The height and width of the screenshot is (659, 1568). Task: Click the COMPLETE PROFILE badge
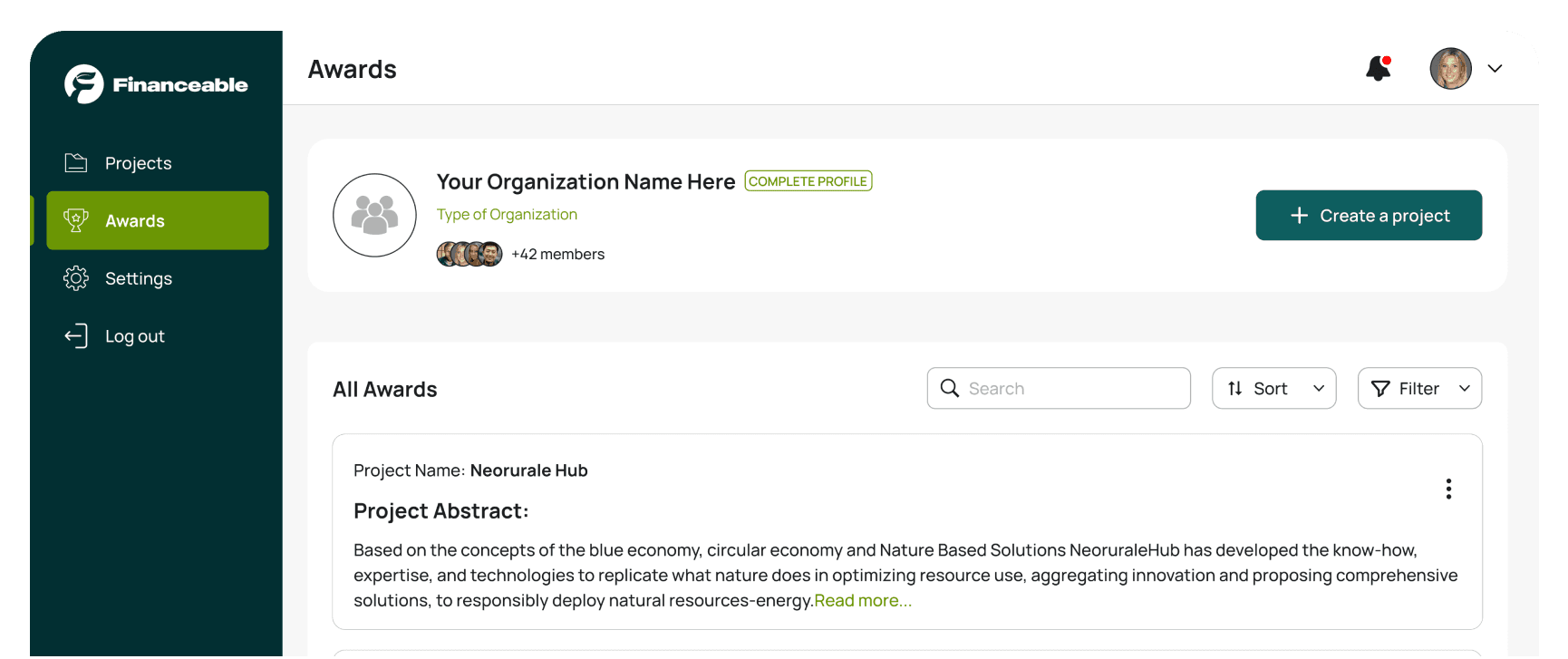(808, 181)
